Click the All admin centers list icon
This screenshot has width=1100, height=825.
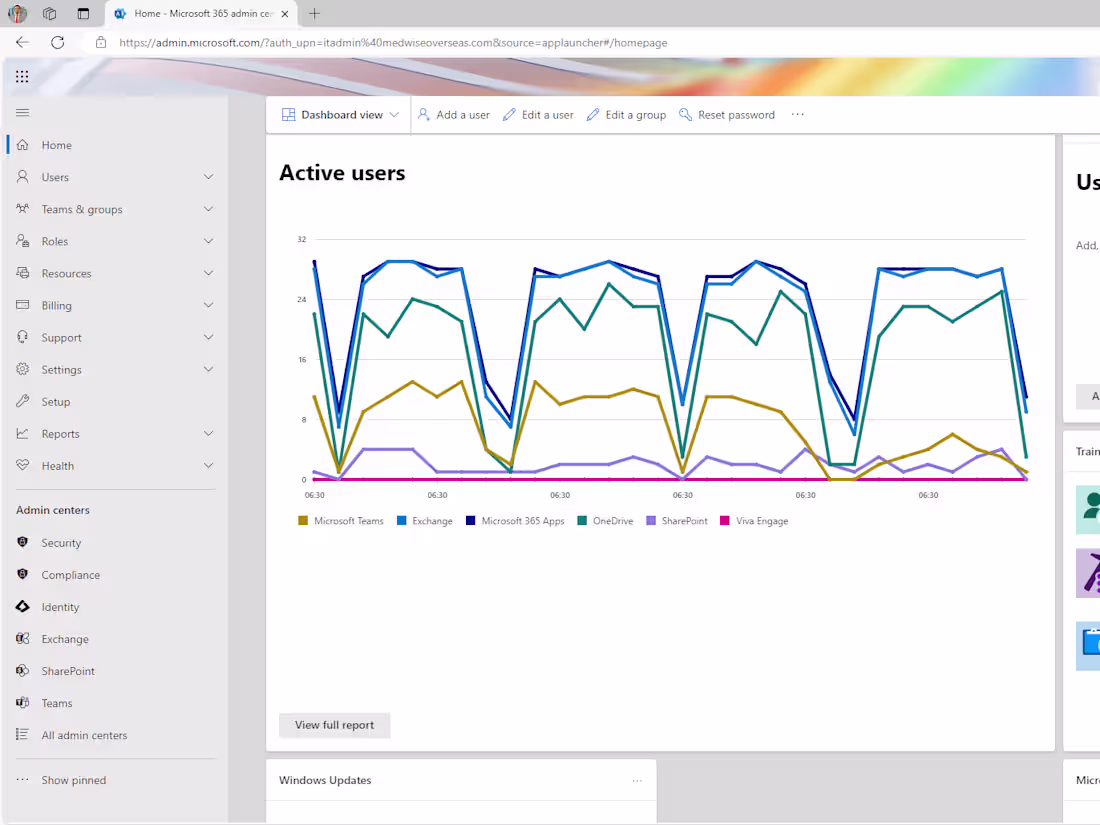click(22, 735)
